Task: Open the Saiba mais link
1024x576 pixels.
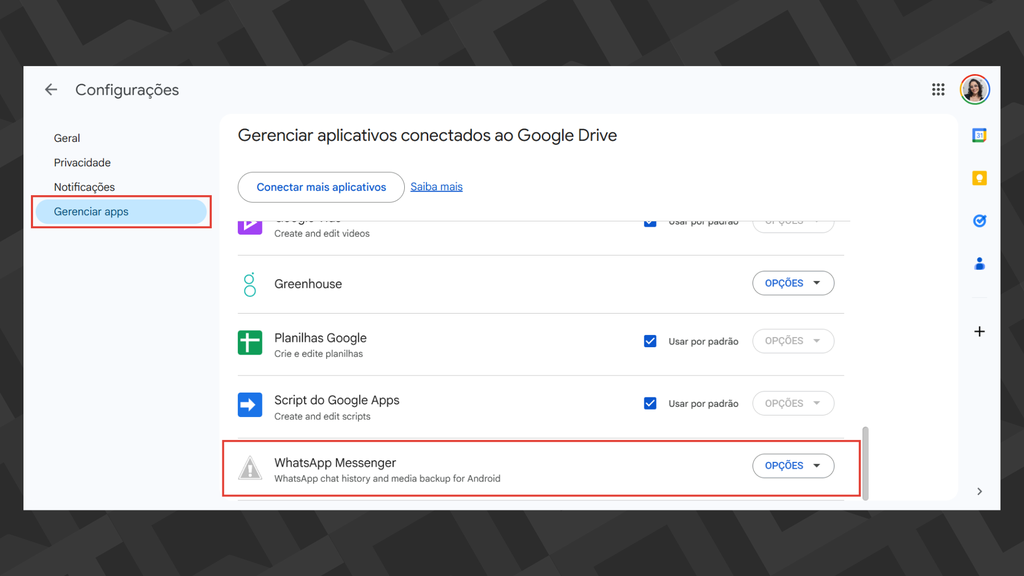Action: coord(436,187)
